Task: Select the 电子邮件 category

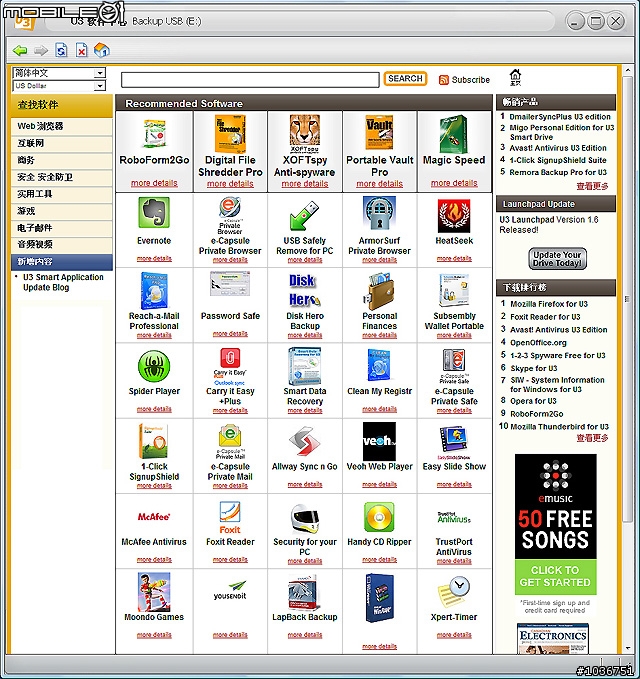Action: pyautogui.click(x=62, y=228)
